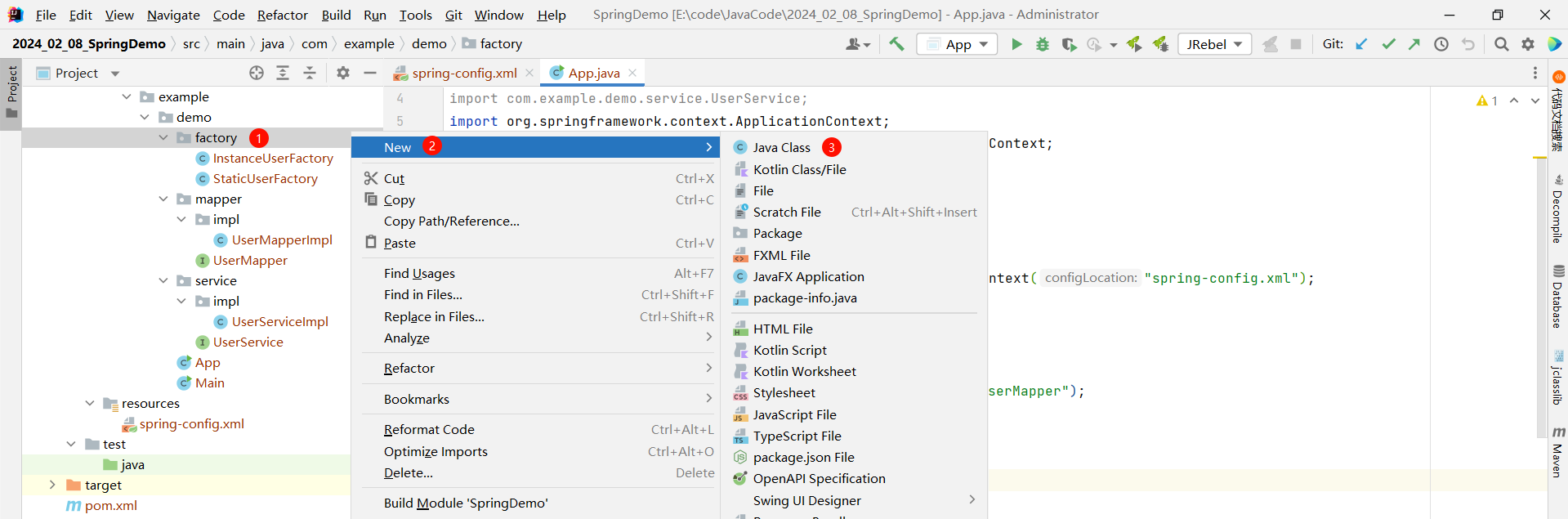Click the JRebel debug icon
The image size is (1568, 519).
pos(1160,44)
